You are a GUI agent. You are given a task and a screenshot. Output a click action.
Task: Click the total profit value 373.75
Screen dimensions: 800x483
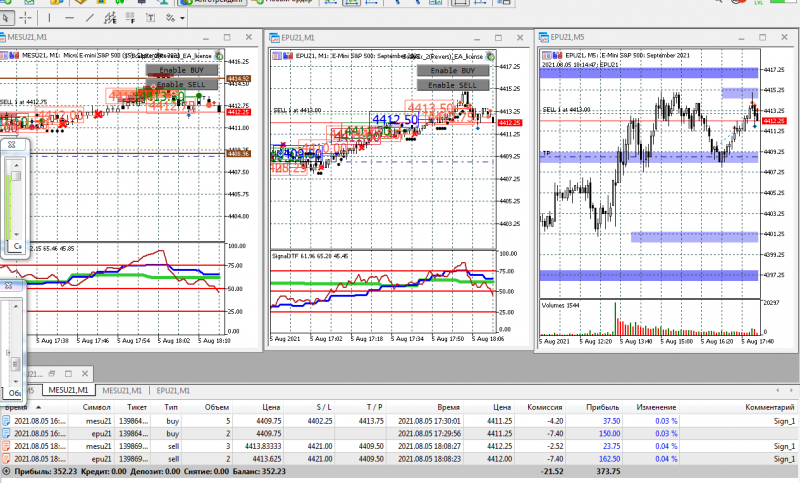[608, 471]
